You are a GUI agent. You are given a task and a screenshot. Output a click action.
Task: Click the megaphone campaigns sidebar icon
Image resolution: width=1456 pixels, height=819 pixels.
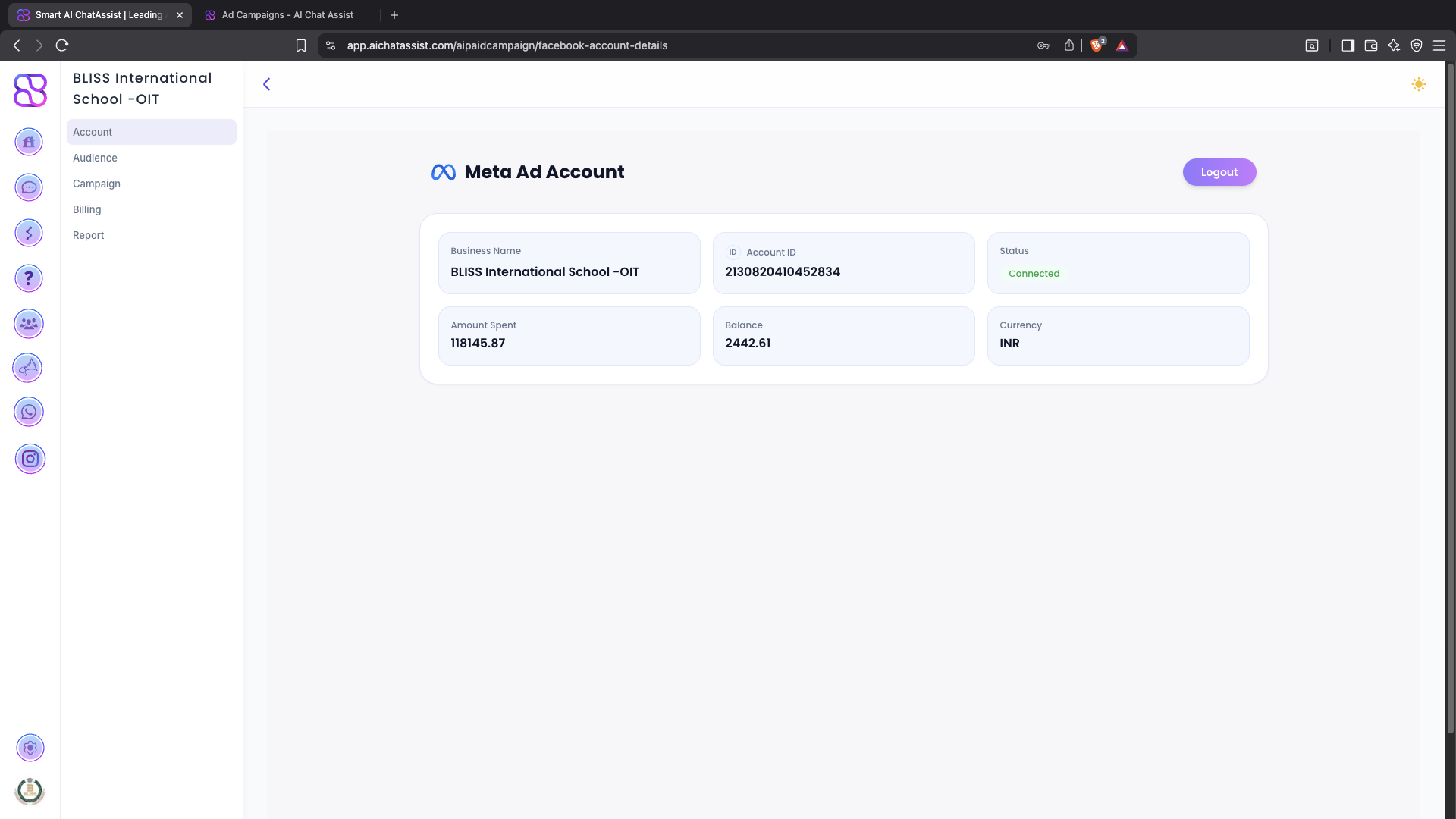[28, 369]
